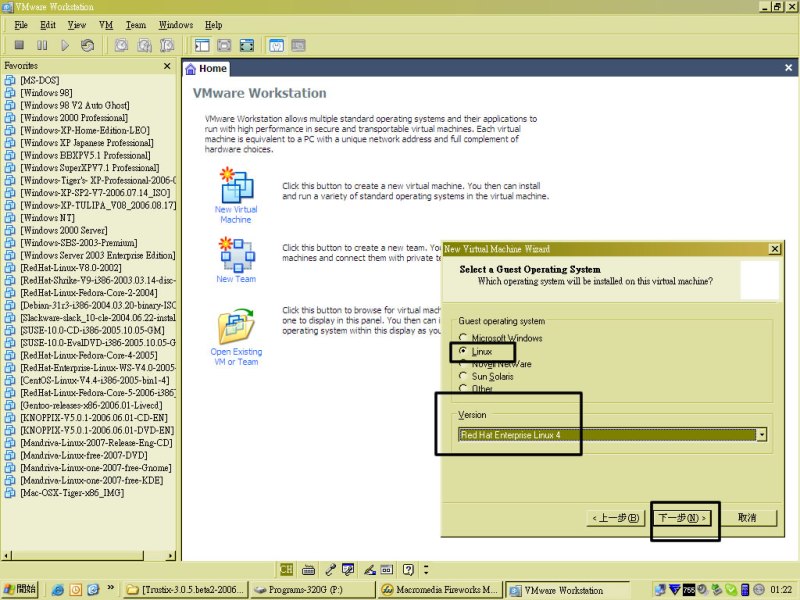Click the CH language bar indicator
This screenshot has height=600, width=800.
[x=287, y=569]
